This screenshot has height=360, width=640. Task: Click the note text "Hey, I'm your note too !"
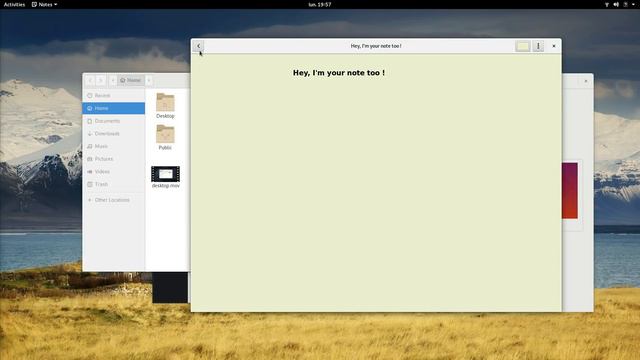click(339, 73)
